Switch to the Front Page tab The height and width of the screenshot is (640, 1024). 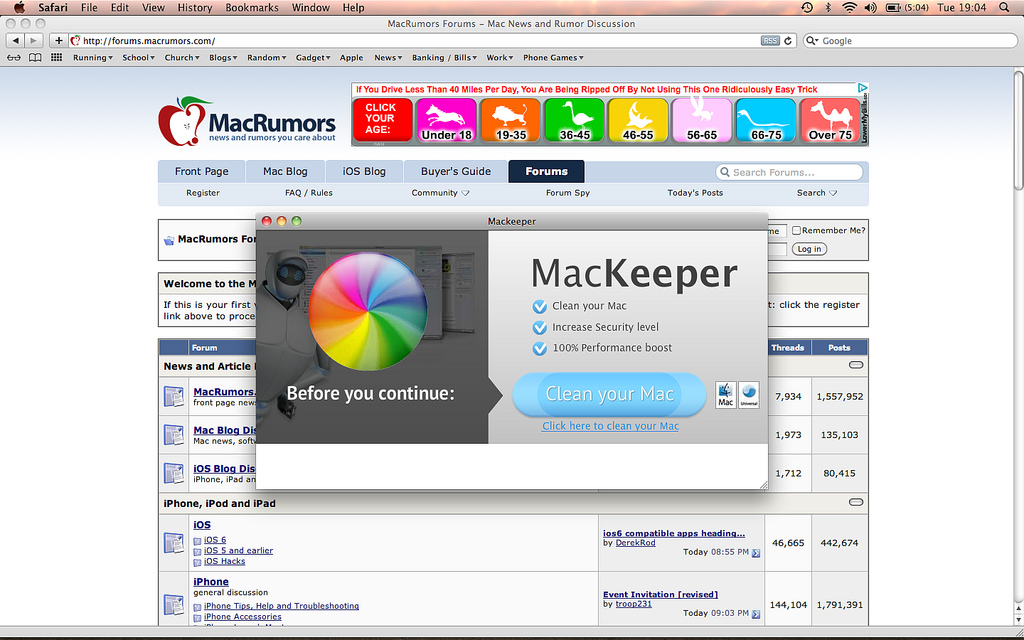coord(201,171)
